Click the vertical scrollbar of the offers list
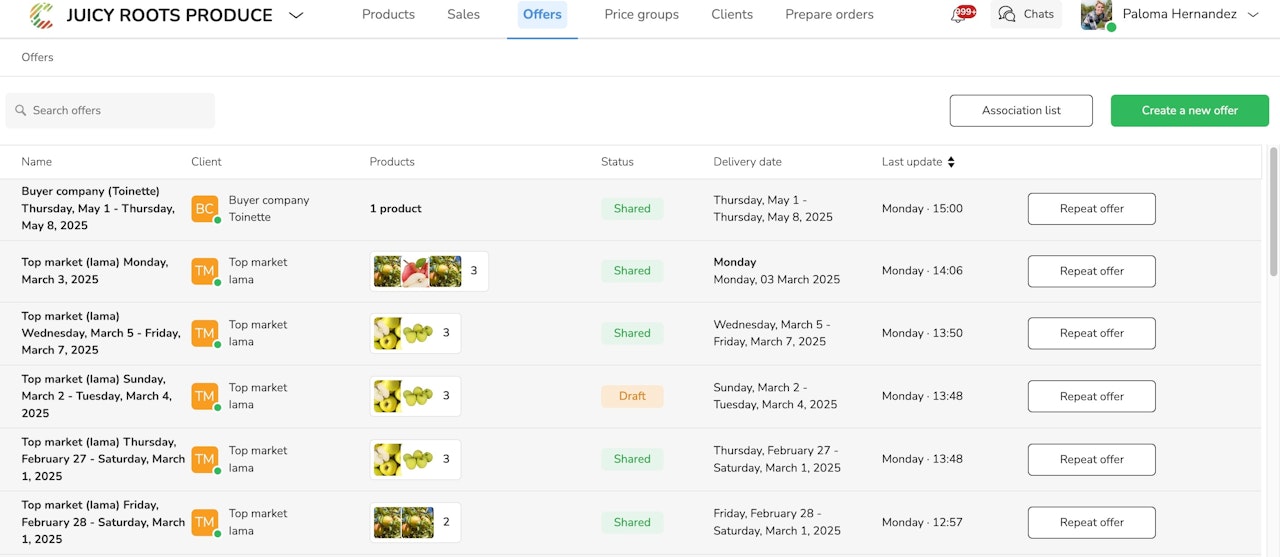This screenshot has width=1280, height=557. [x=1273, y=210]
